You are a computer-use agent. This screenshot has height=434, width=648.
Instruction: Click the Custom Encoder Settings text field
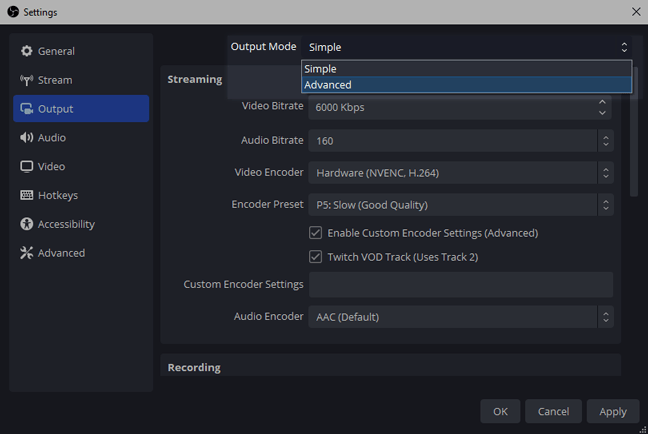pyautogui.click(x=460, y=285)
